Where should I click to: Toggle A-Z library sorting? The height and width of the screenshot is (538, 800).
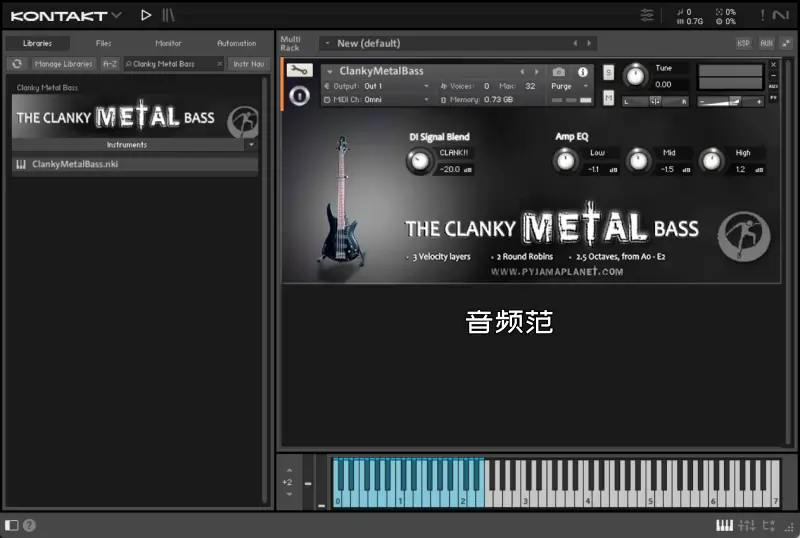coord(110,64)
